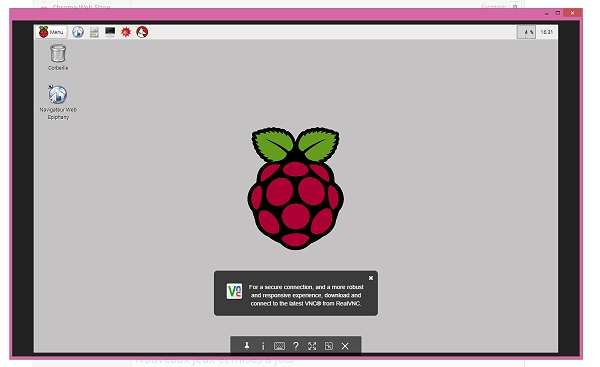
Task: Open the File Manager from the panel
Action: coord(94,32)
